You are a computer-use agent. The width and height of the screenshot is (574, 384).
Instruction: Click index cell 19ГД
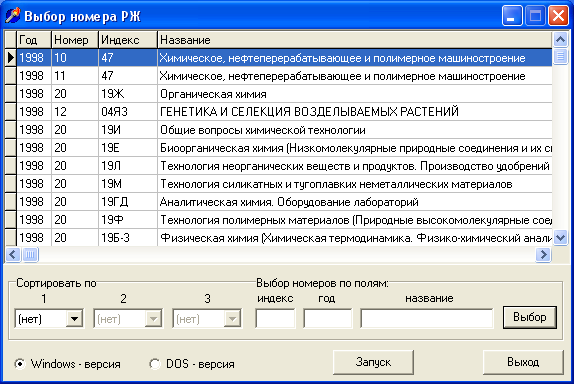(x=128, y=202)
